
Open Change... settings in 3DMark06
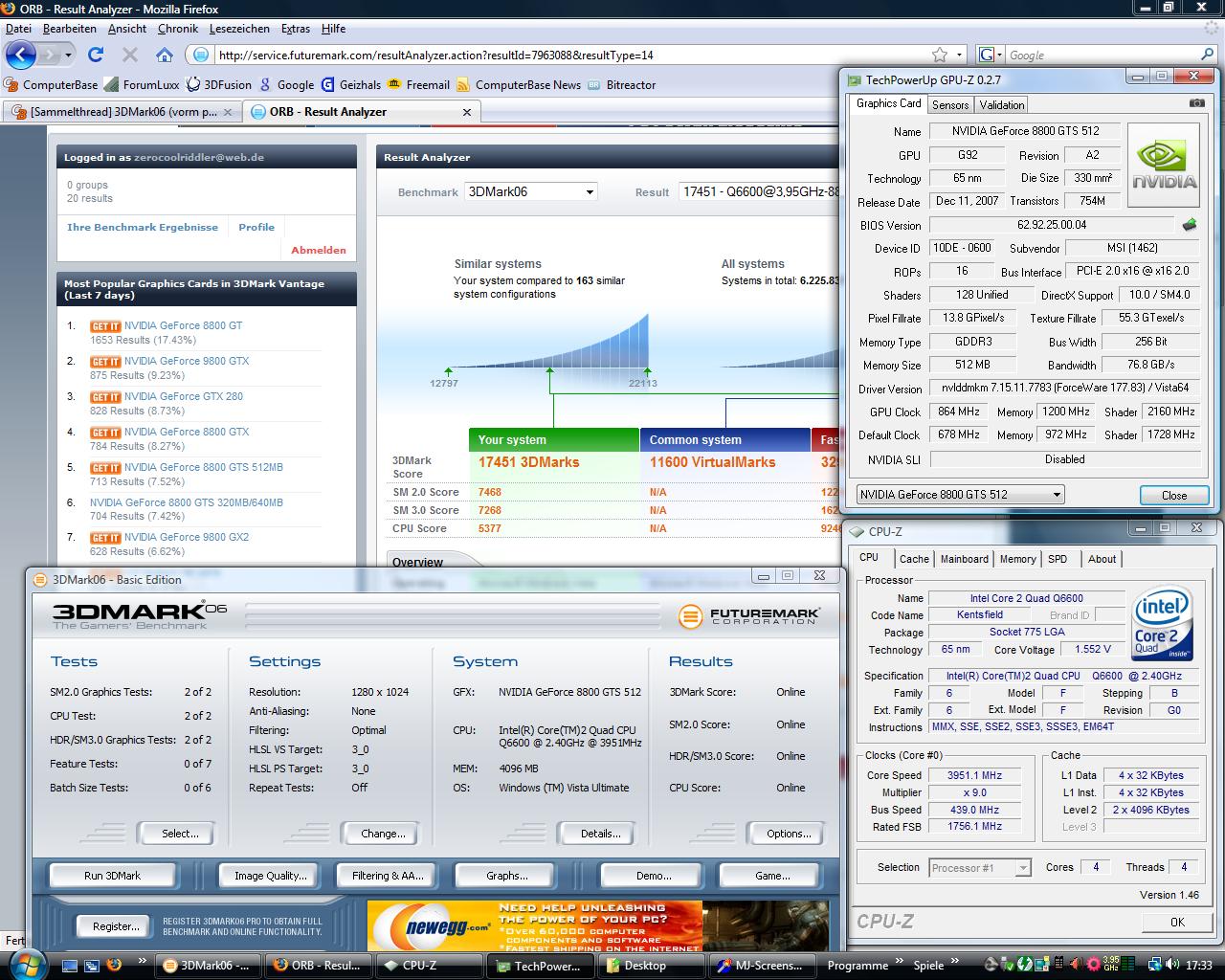coord(383,834)
